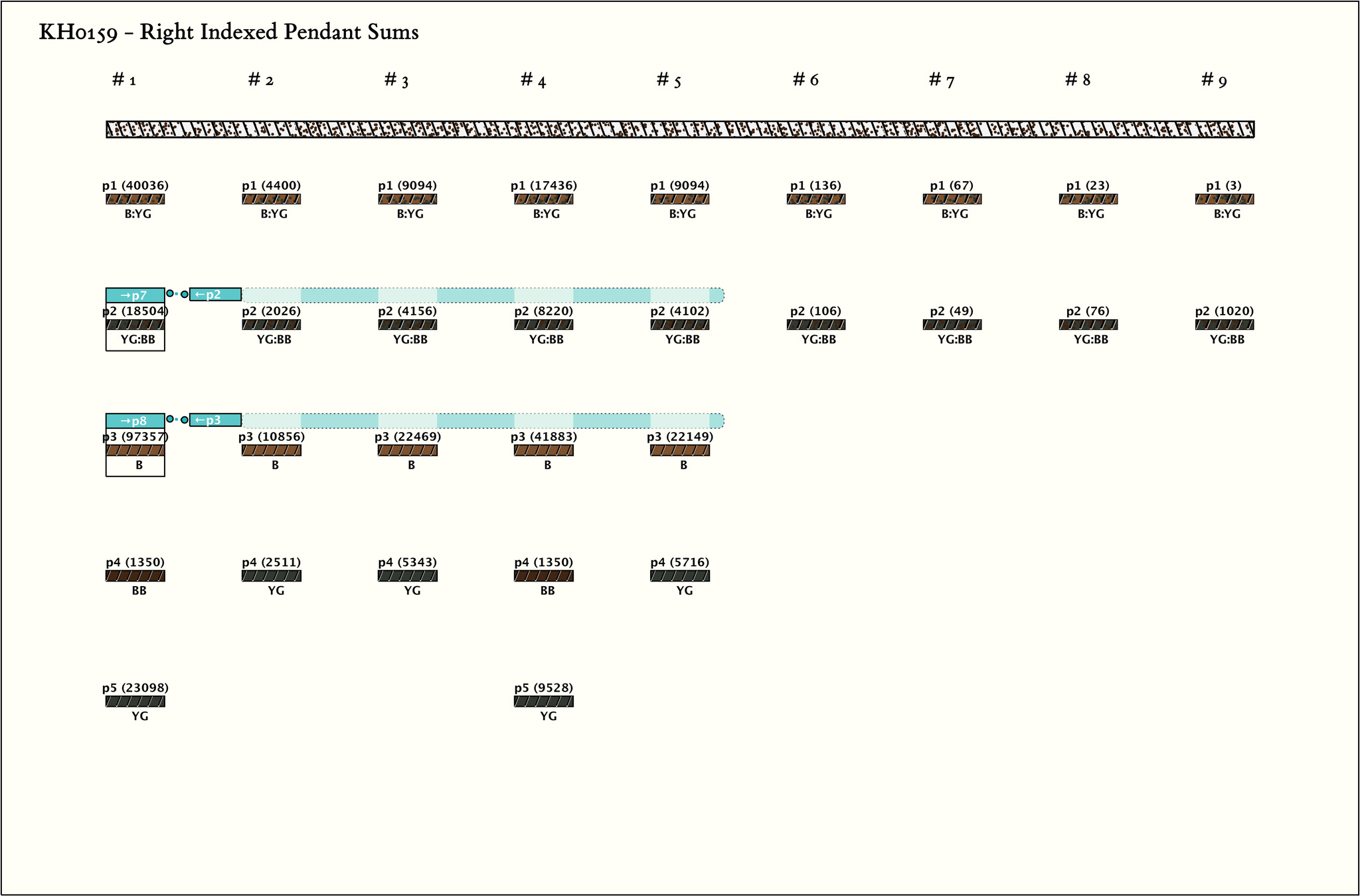Viewport: 1360px width, 896px height.
Task: Click the p4 (5716) YG cord bar
Action: [679, 576]
